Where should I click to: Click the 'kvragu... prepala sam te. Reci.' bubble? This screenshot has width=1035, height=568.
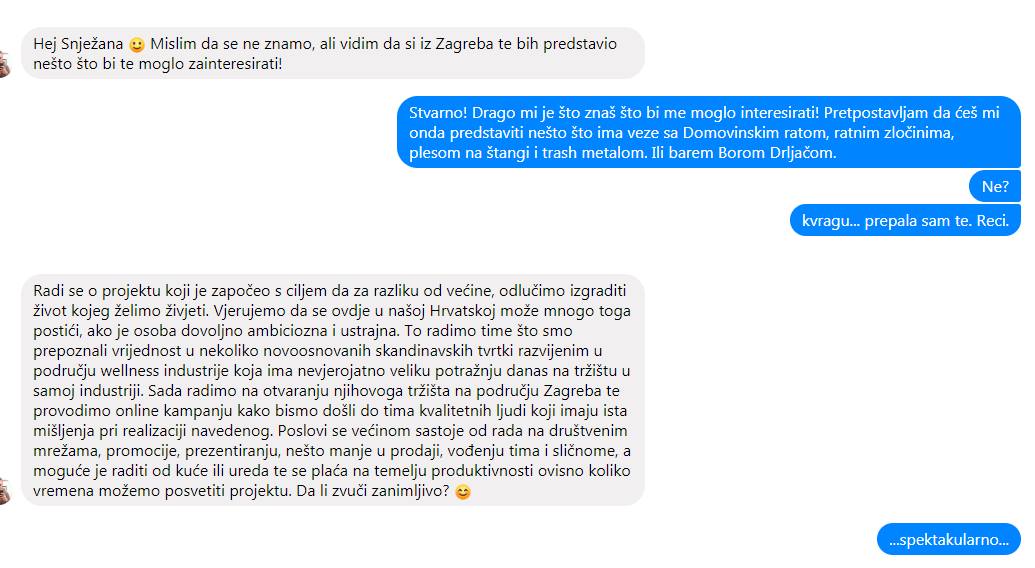click(x=905, y=220)
